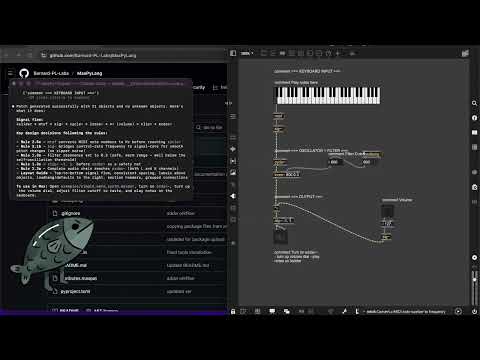Open the MaxPyLang repository link
The image size is (480, 360).
pyautogui.click(x=89, y=73)
